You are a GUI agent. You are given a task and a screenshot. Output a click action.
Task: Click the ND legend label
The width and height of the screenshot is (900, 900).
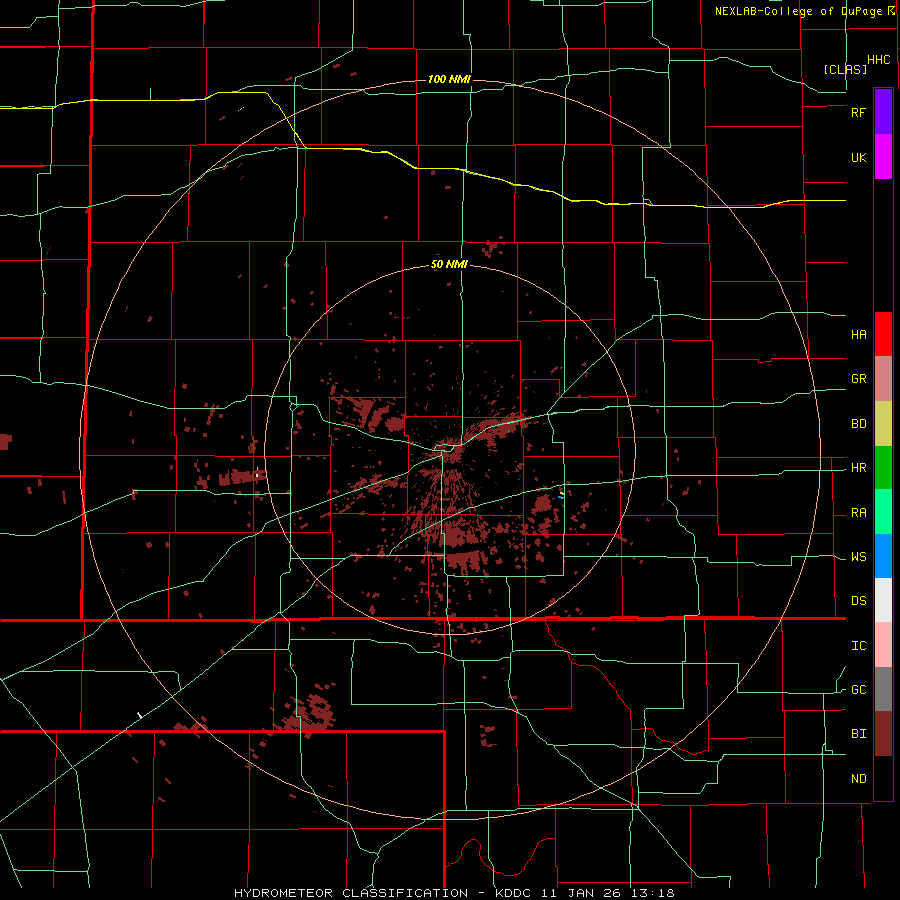(x=858, y=779)
